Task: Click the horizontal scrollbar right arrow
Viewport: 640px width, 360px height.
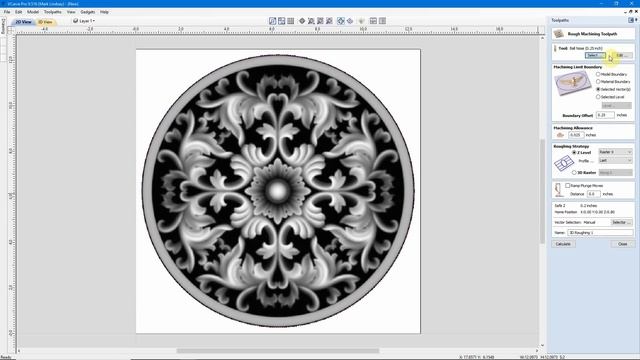Action: click(537, 351)
